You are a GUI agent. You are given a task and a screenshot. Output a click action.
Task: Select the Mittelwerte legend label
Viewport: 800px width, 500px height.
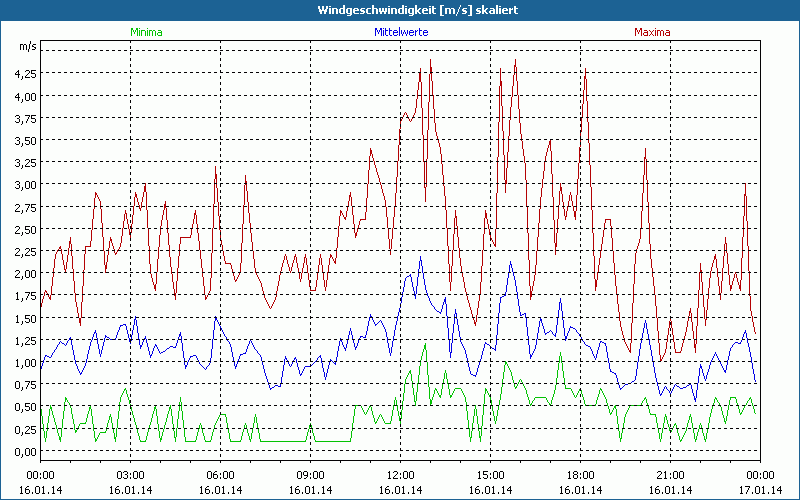pyautogui.click(x=400, y=32)
